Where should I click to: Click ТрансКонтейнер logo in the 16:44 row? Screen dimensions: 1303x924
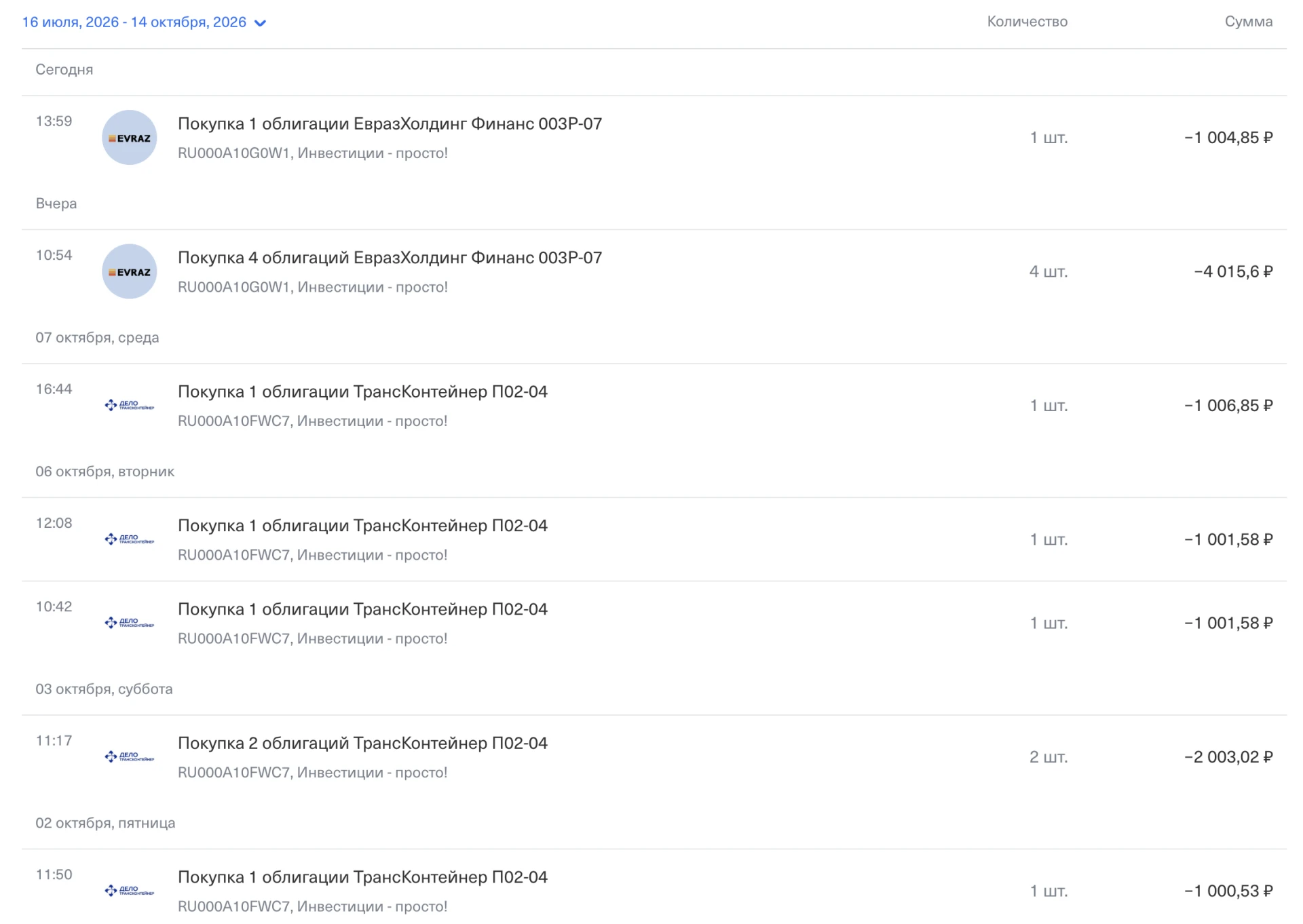coord(130,406)
